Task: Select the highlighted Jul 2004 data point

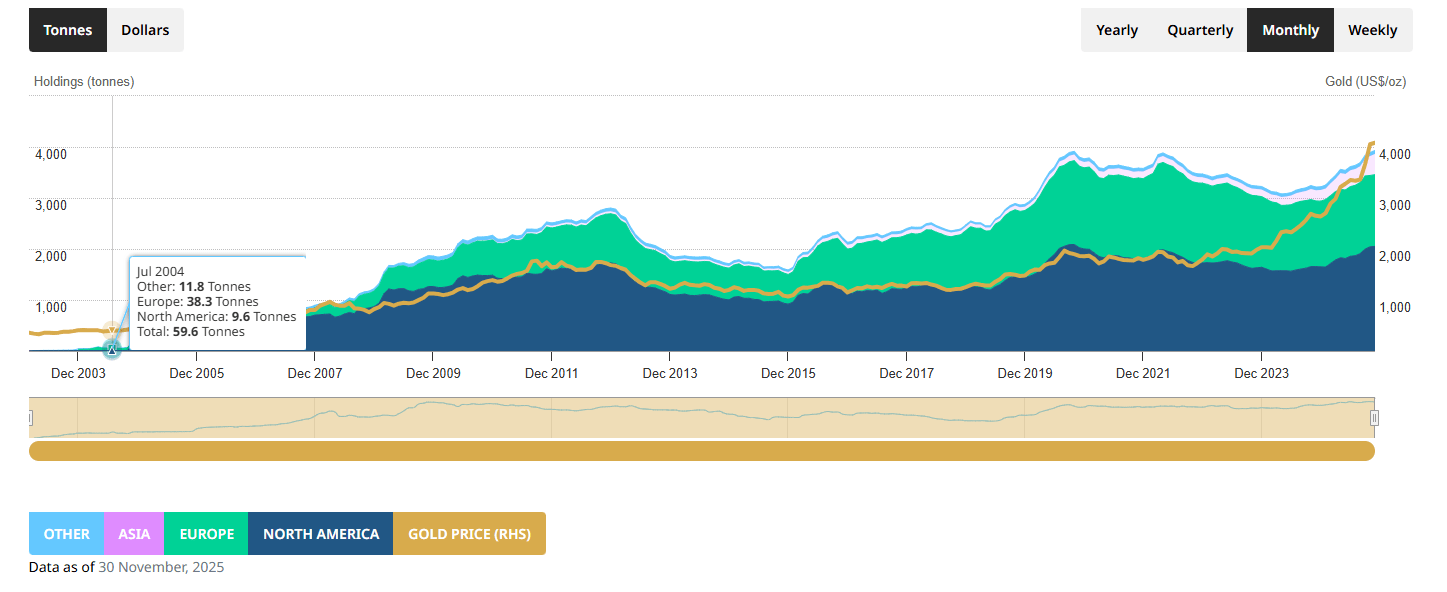Action: pyautogui.click(x=112, y=349)
